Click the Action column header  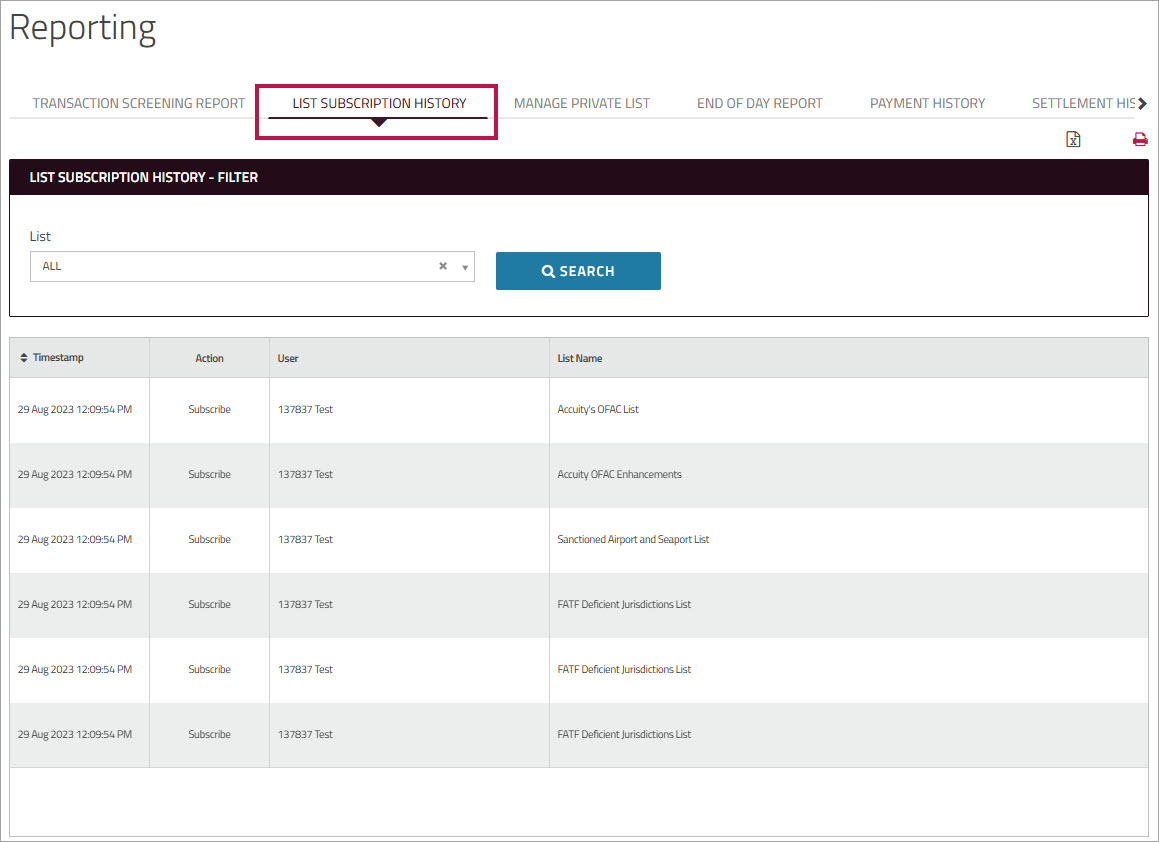(209, 359)
